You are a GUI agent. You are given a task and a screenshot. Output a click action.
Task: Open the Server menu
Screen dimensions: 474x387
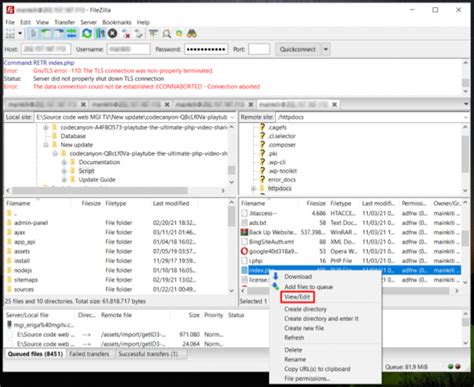coord(88,22)
